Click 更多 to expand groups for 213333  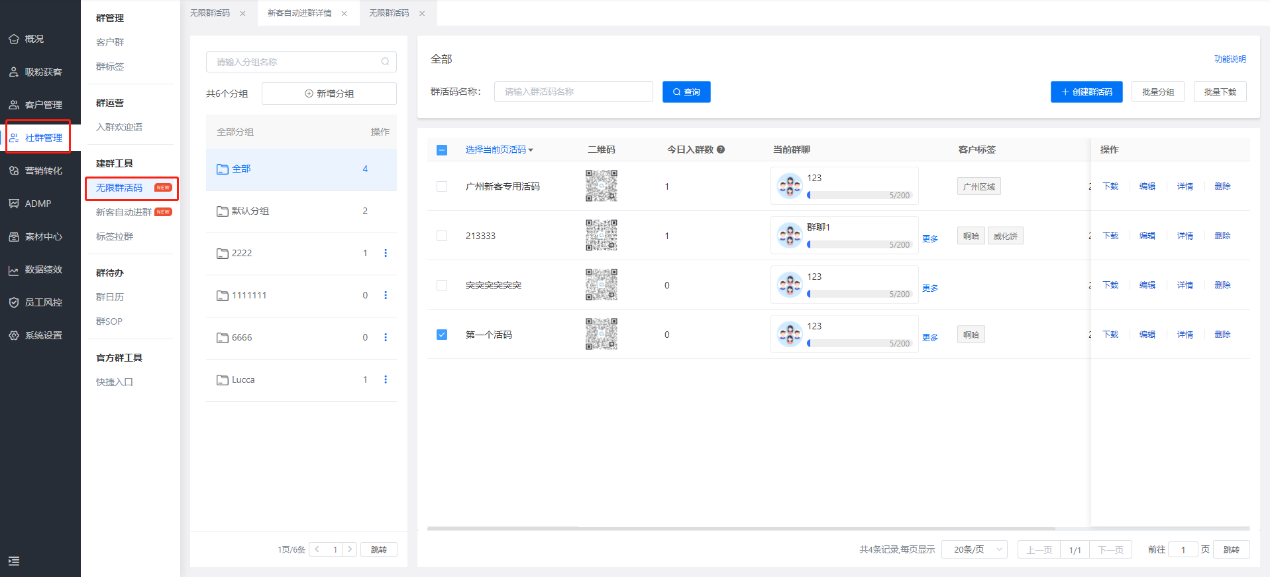(x=930, y=238)
